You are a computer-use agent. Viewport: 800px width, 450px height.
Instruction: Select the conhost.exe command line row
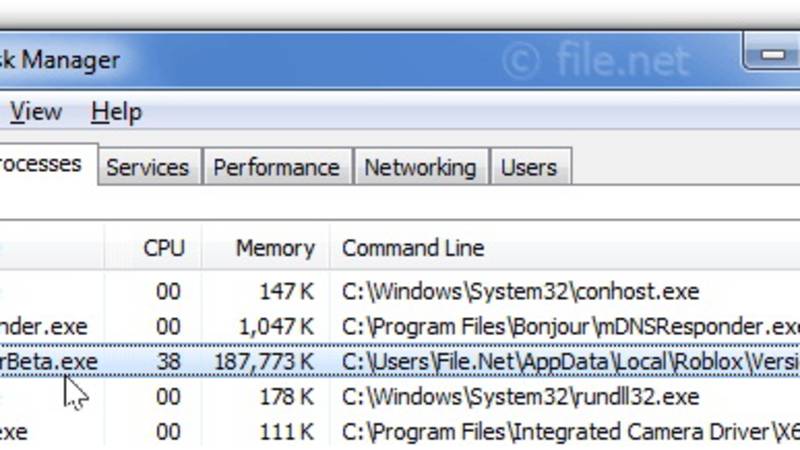(520, 292)
